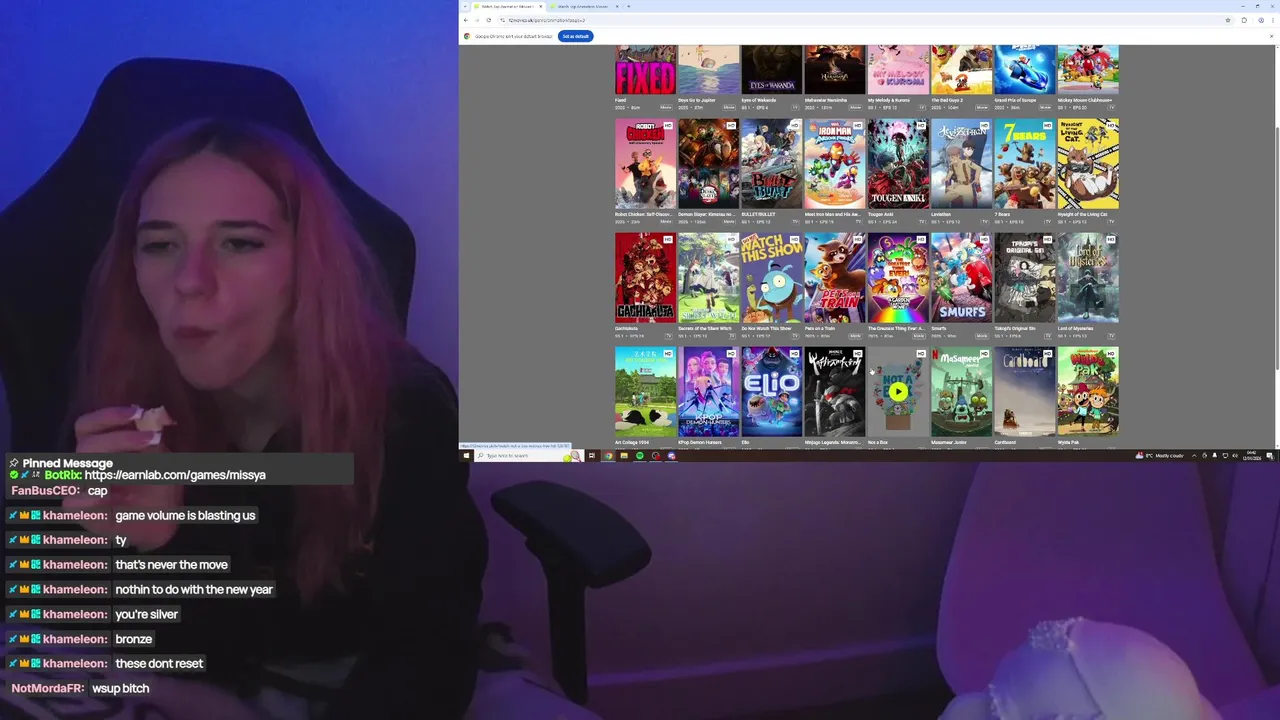Open the Iron Man Awesome Friends poster
The height and width of the screenshot is (720, 1280).
(835, 164)
